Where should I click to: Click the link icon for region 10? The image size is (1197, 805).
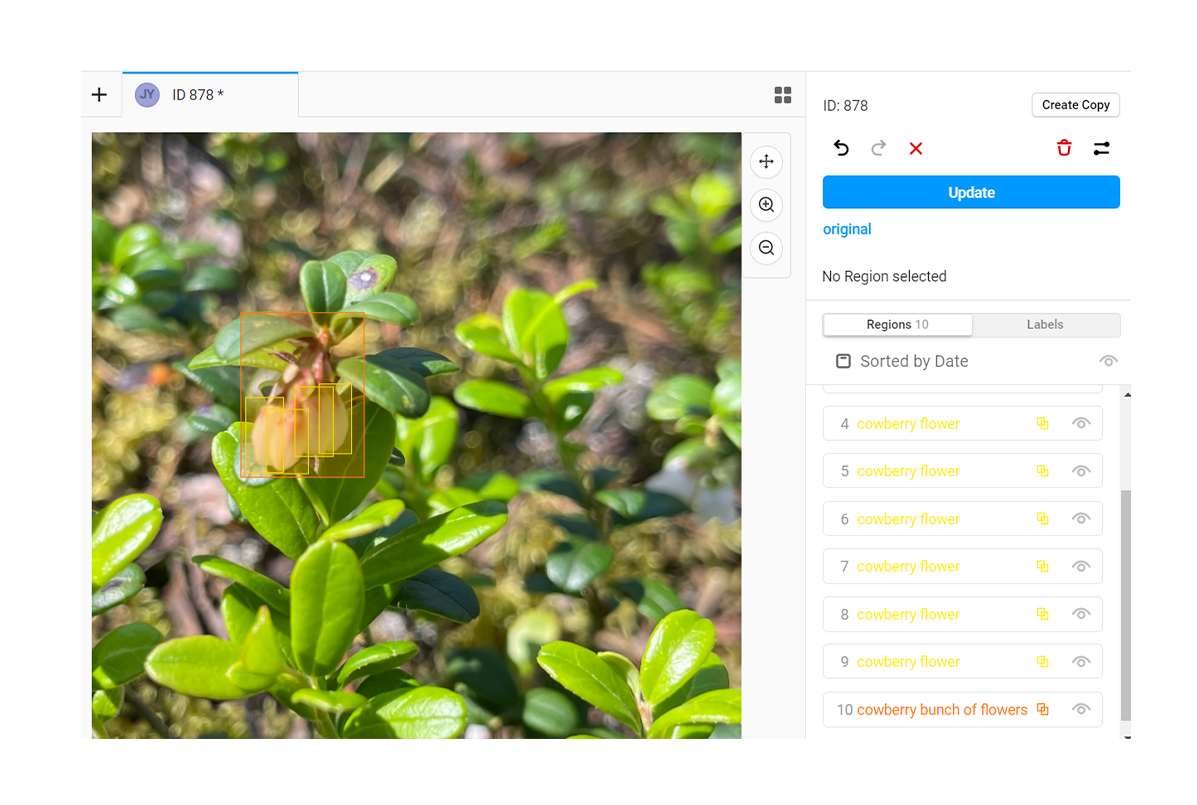click(x=1043, y=710)
